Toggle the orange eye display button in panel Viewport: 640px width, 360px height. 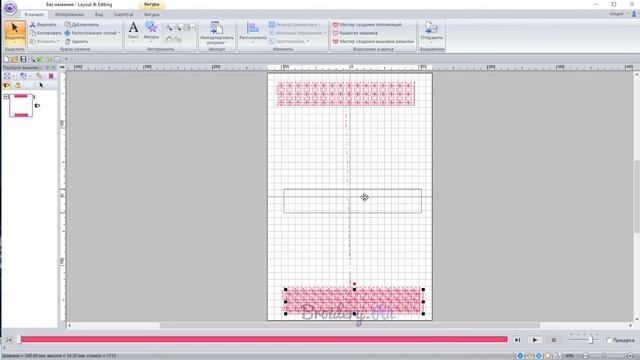(x=7, y=85)
